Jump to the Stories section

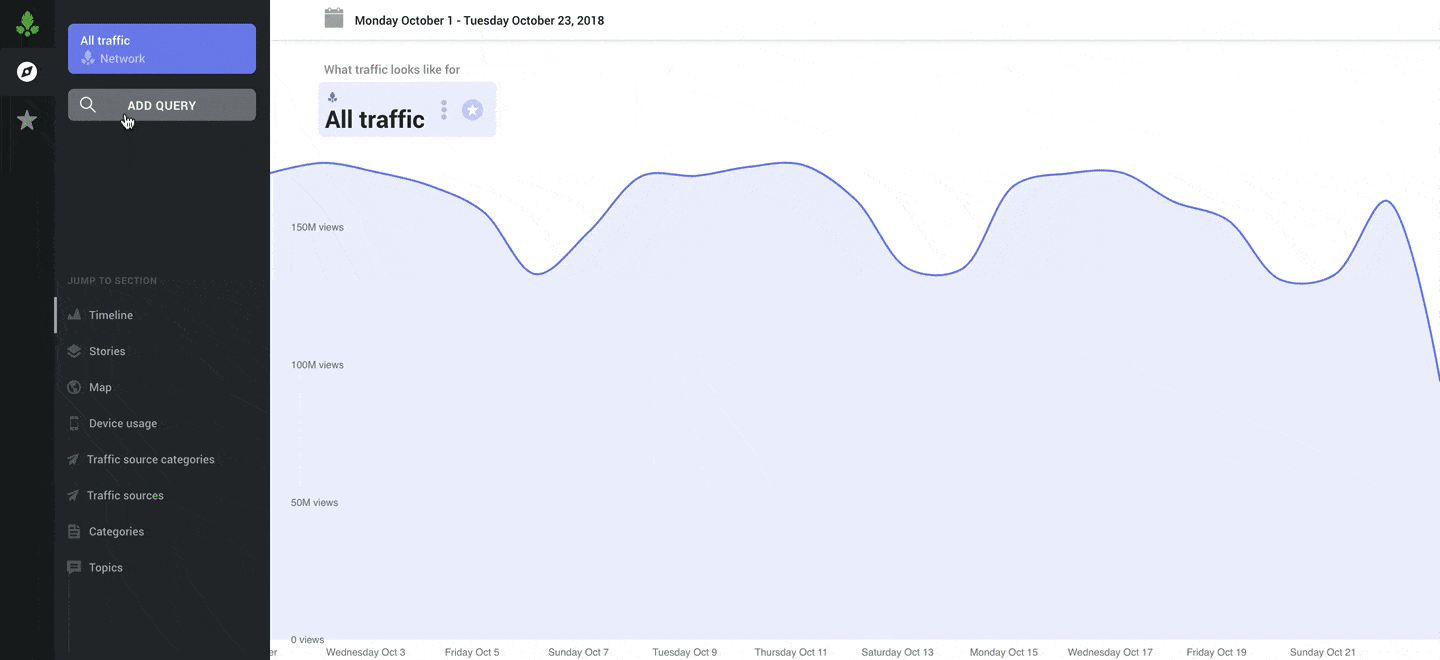(107, 351)
